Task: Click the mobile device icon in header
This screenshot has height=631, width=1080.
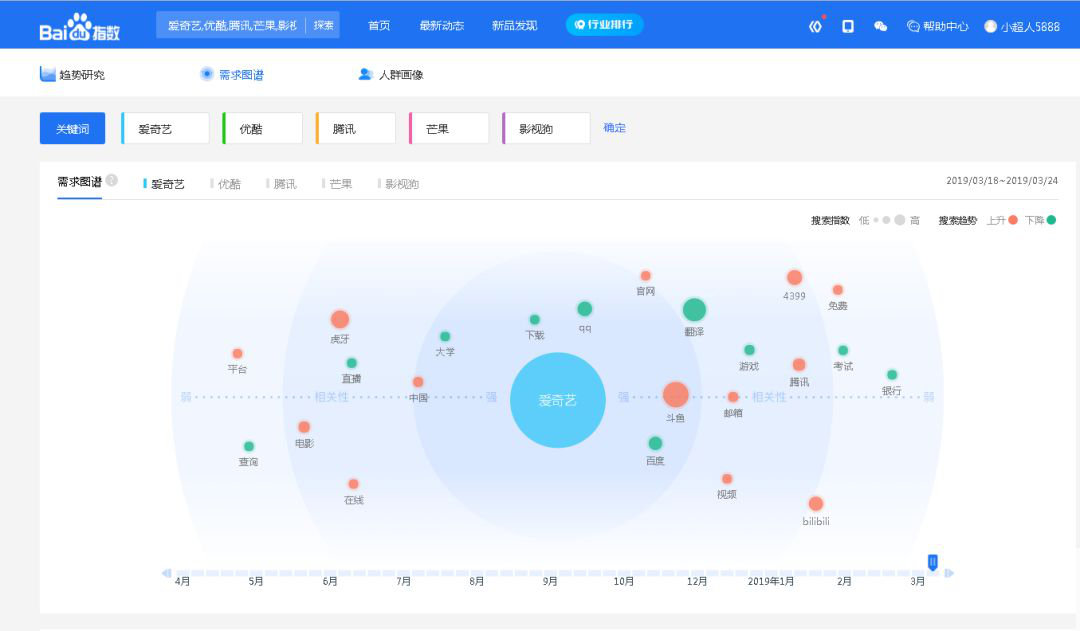Action: tap(848, 26)
